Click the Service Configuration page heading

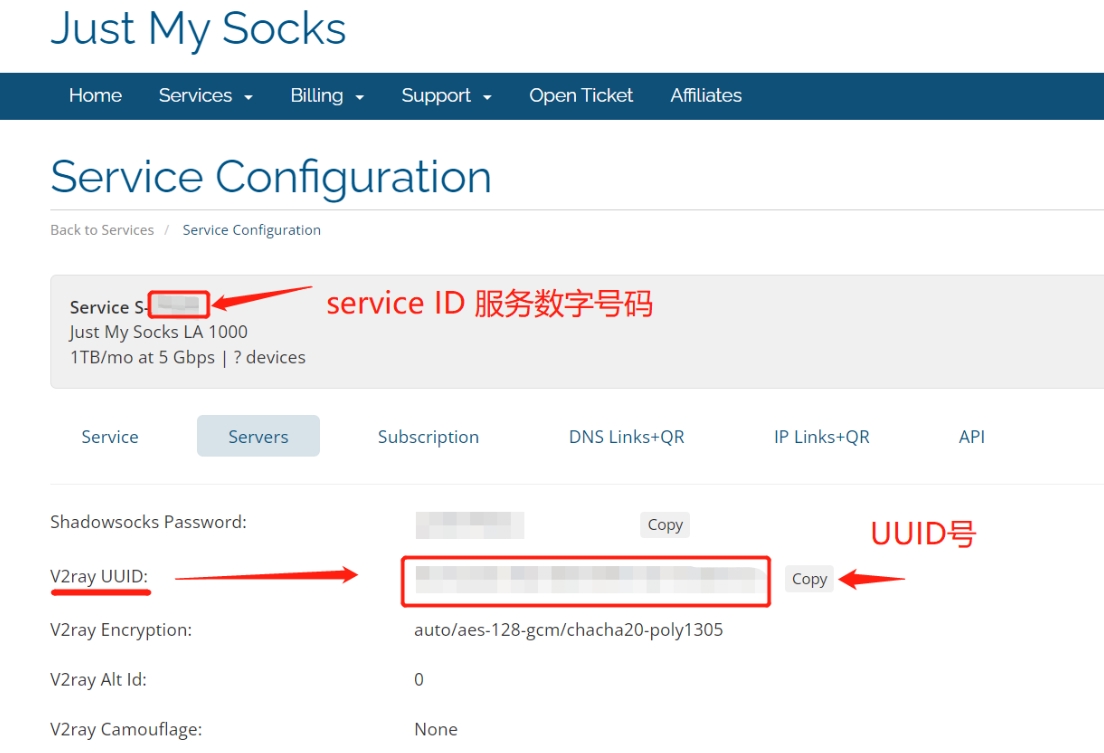click(x=271, y=177)
